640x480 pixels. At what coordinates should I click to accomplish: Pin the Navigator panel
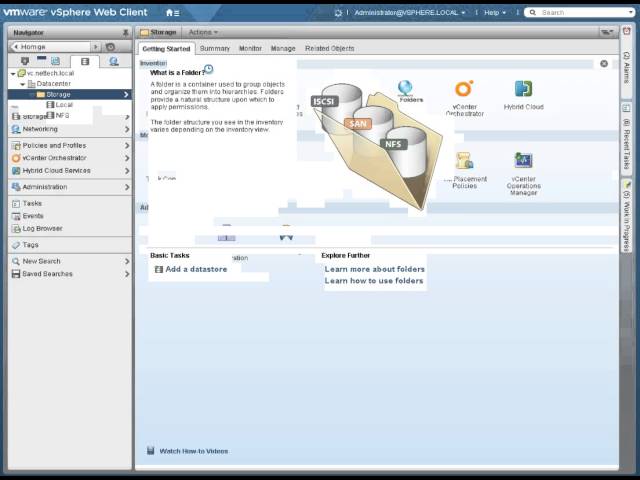125,32
